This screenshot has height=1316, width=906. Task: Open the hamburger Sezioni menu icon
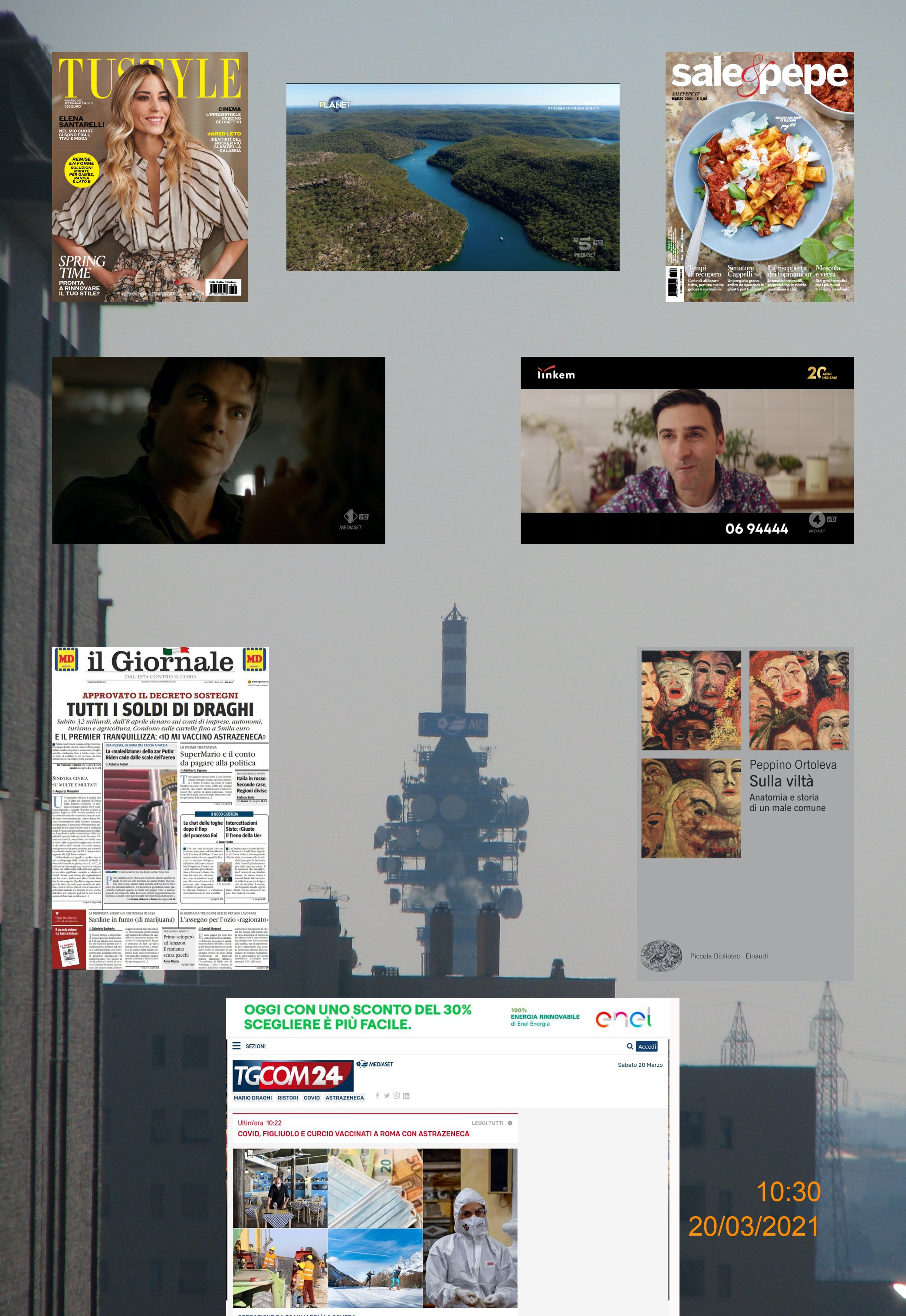click(237, 1046)
